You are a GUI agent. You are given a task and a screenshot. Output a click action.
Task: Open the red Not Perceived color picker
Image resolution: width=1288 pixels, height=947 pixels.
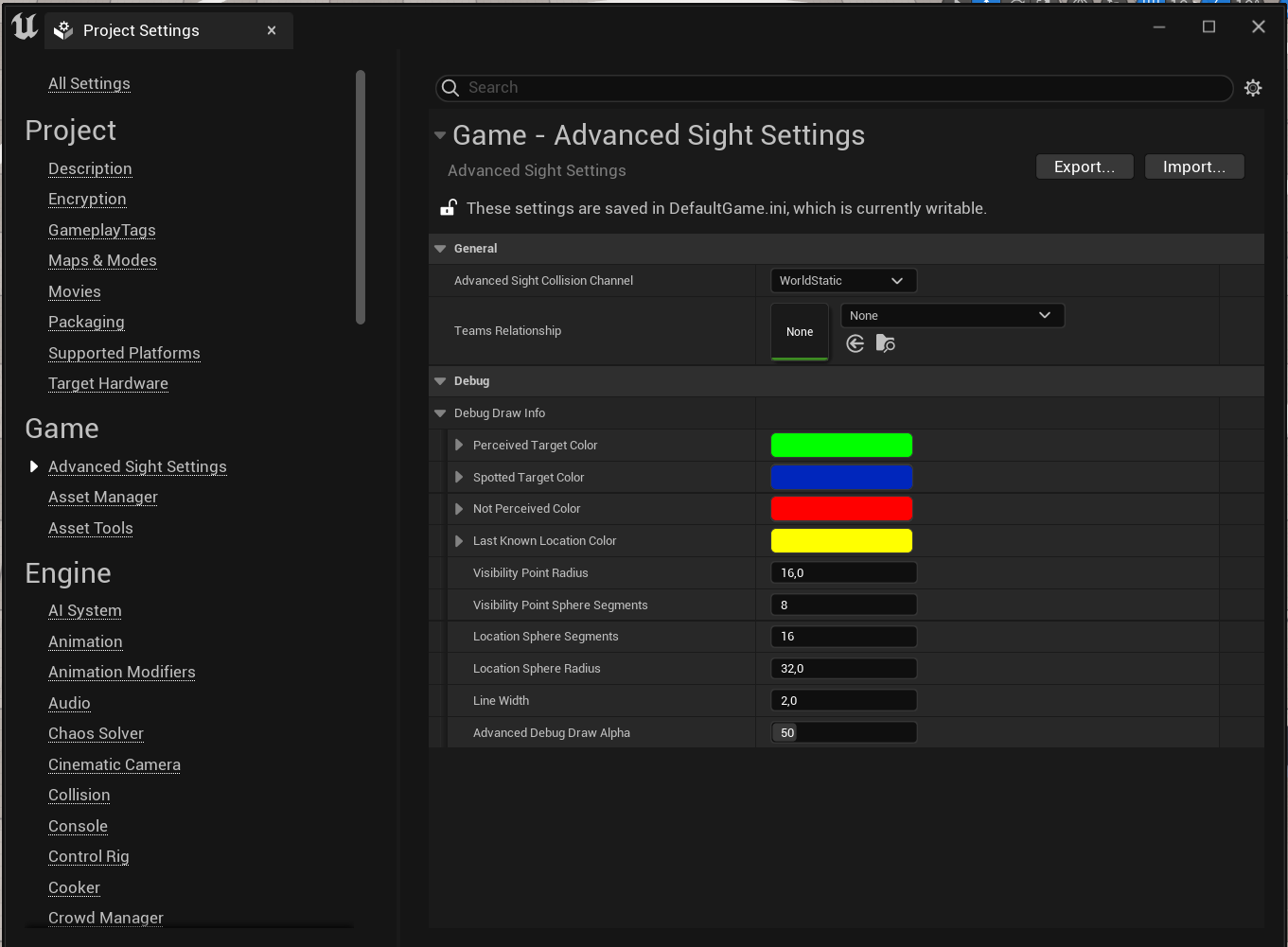click(841, 509)
